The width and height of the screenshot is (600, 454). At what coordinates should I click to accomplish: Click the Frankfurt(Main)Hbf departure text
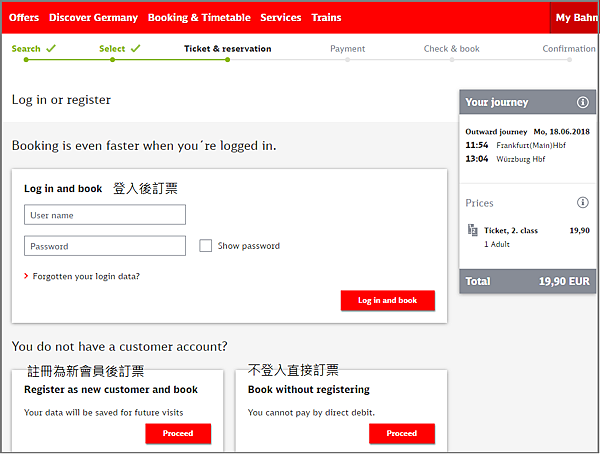531,145
